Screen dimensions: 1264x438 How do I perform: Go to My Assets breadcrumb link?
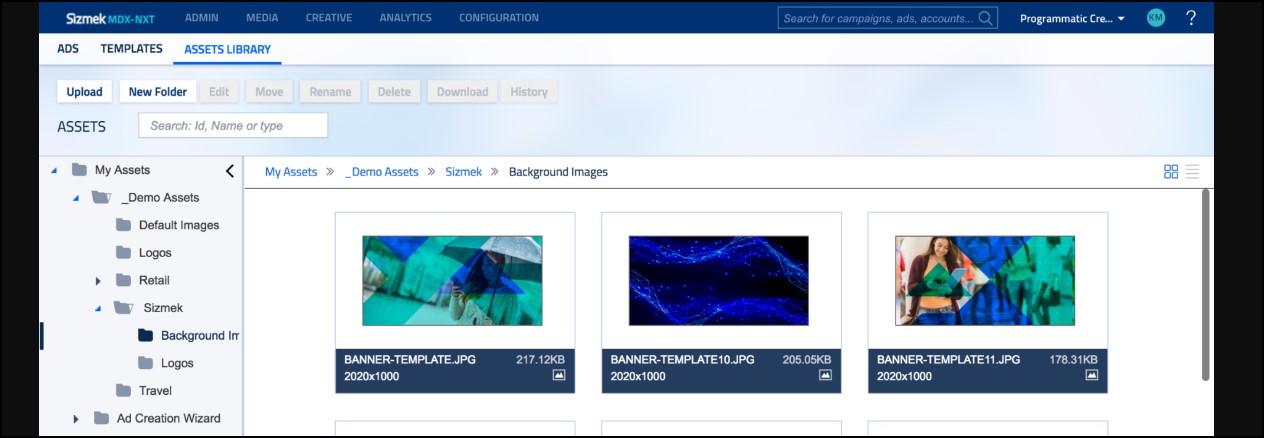click(x=291, y=172)
